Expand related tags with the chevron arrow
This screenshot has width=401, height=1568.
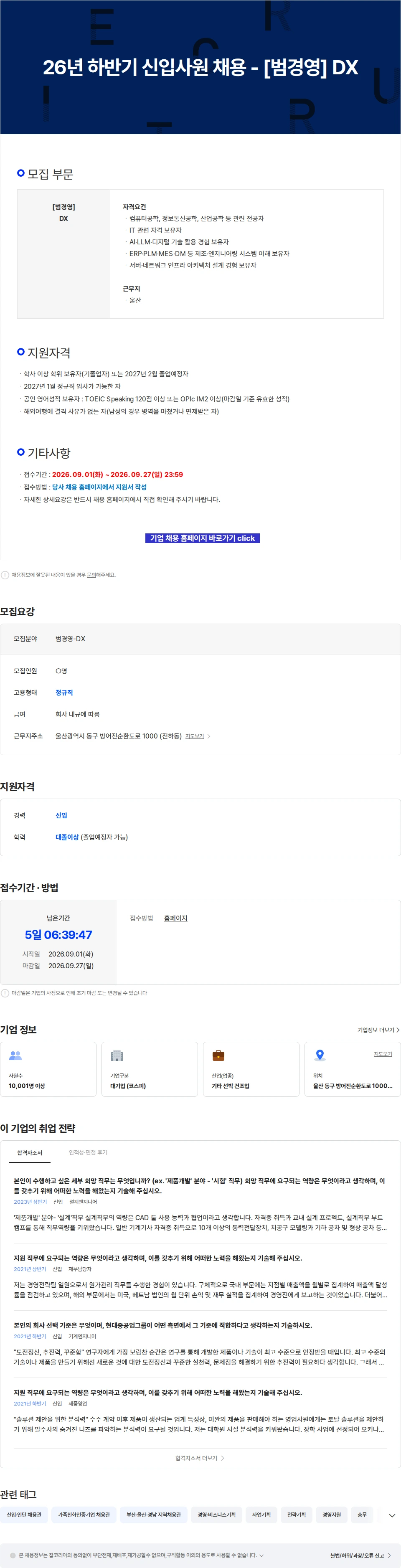point(392,1515)
